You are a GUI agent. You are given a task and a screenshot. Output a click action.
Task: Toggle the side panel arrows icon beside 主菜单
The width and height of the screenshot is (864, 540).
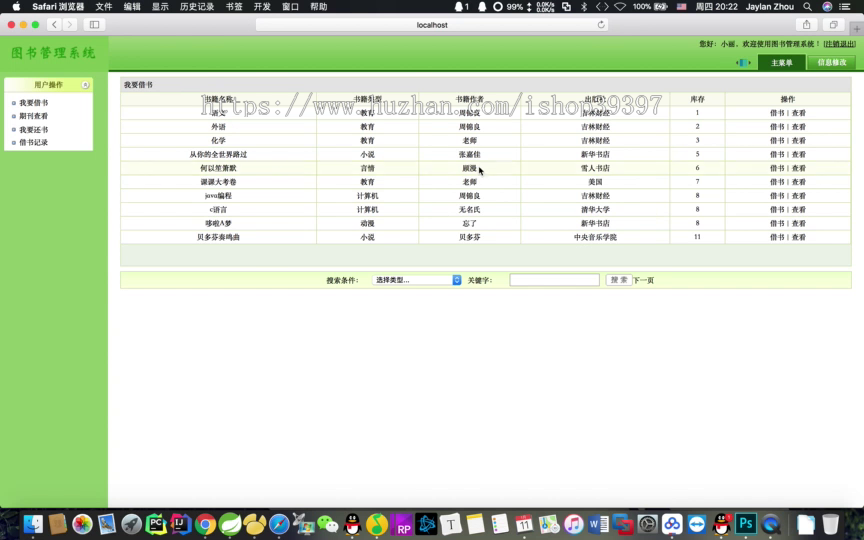(743, 62)
